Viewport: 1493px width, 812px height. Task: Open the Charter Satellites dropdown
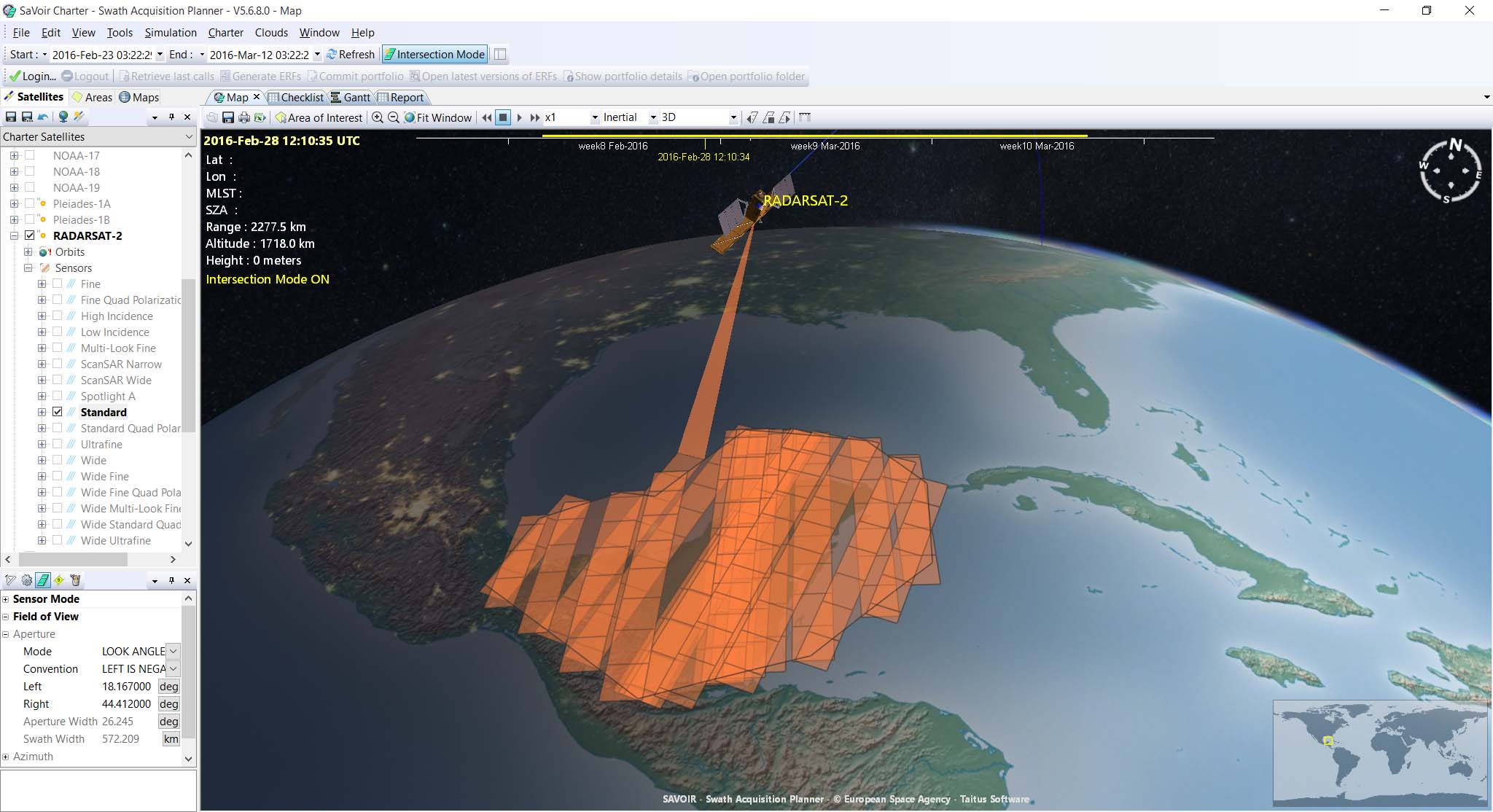(x=189, y=136)
